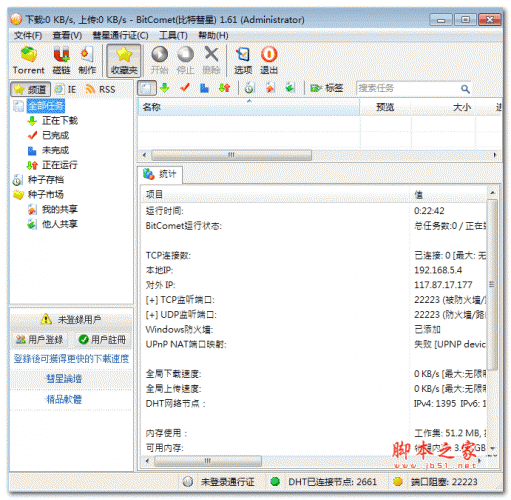This screenshot has height=500, width=511.
Task: Filter downloading tasks with green arrow icon
Action: pyautogui.click(x=165, y=88)
